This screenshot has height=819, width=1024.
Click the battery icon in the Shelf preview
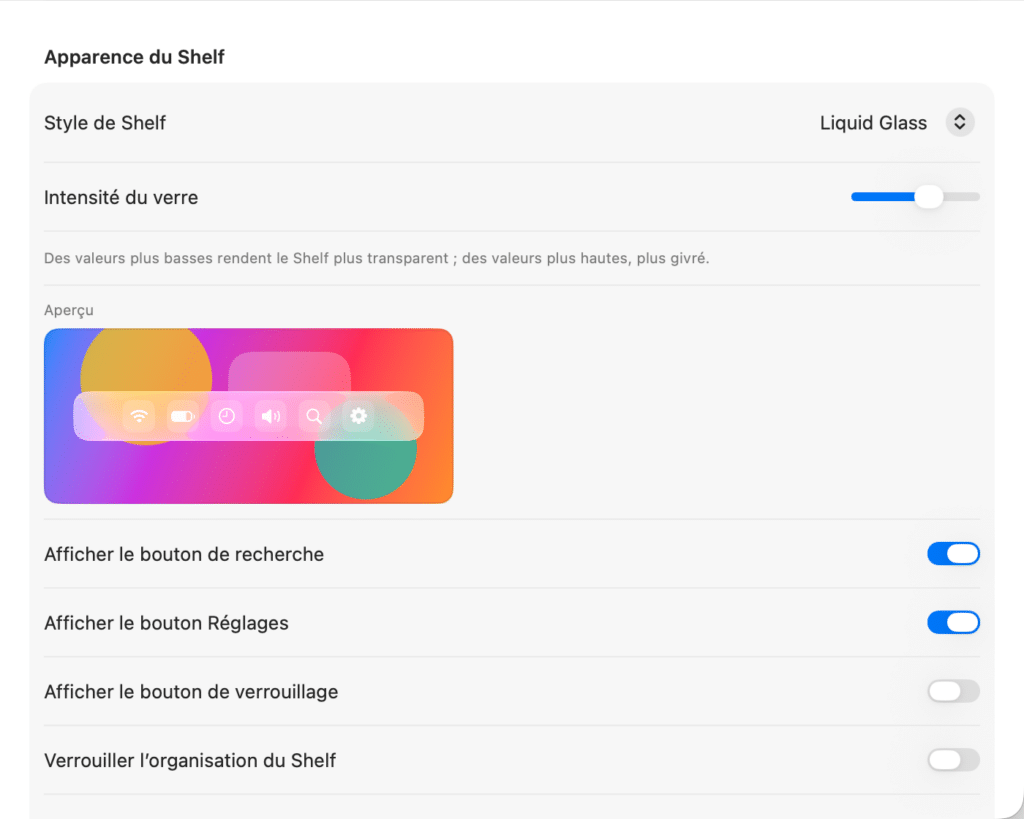183,416
